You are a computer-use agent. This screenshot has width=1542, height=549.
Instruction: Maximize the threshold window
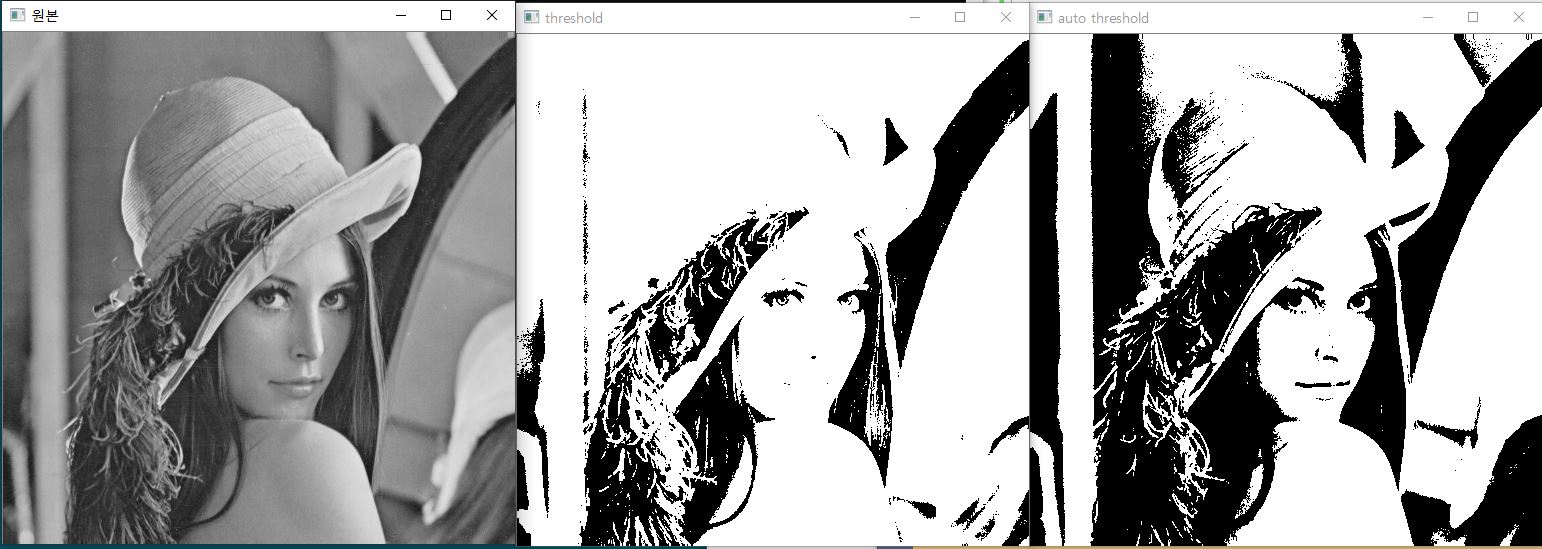(960, 17)
